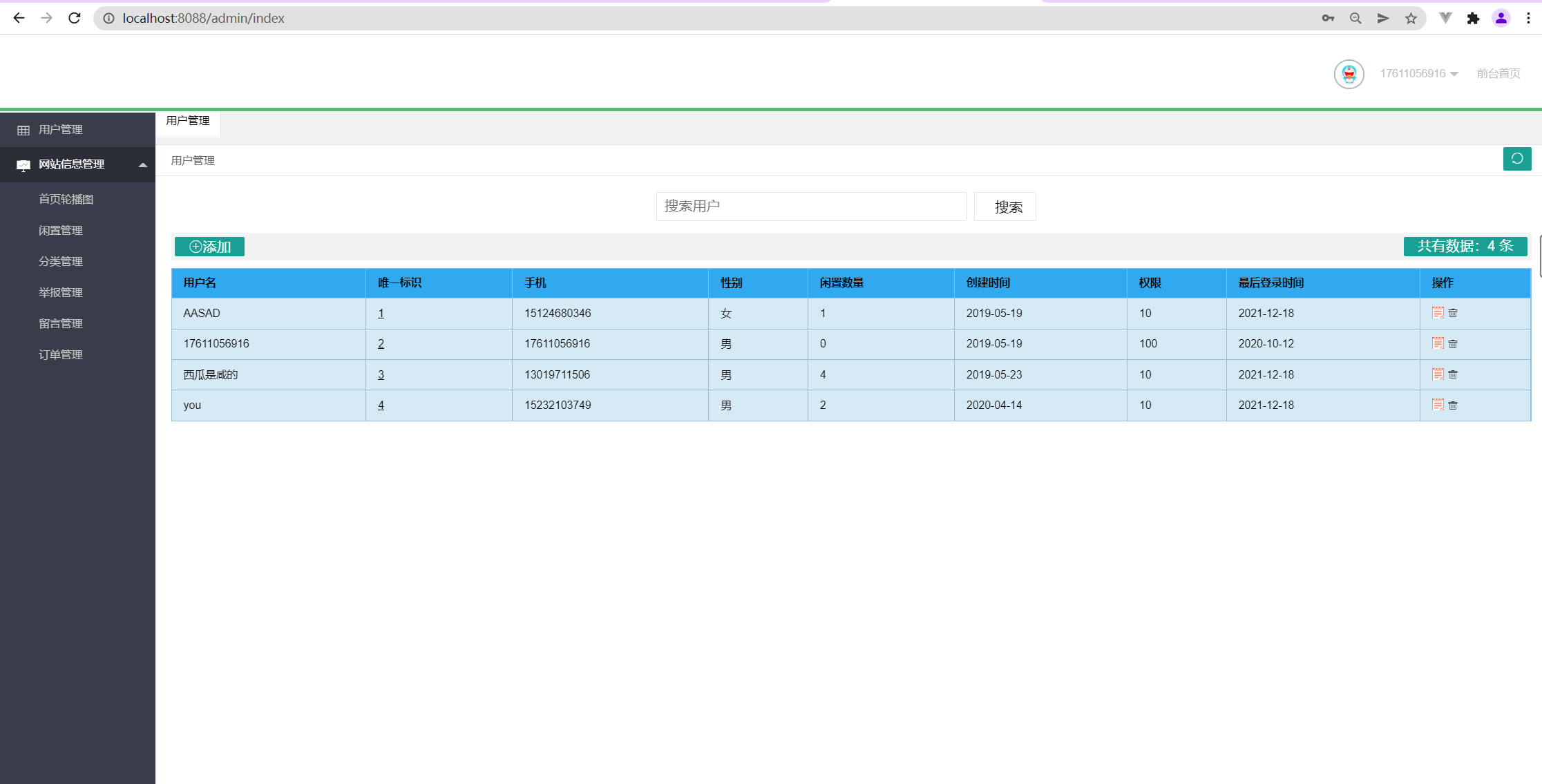Click the green refresh icon button
The image size is (1542, 784).
1517,159
